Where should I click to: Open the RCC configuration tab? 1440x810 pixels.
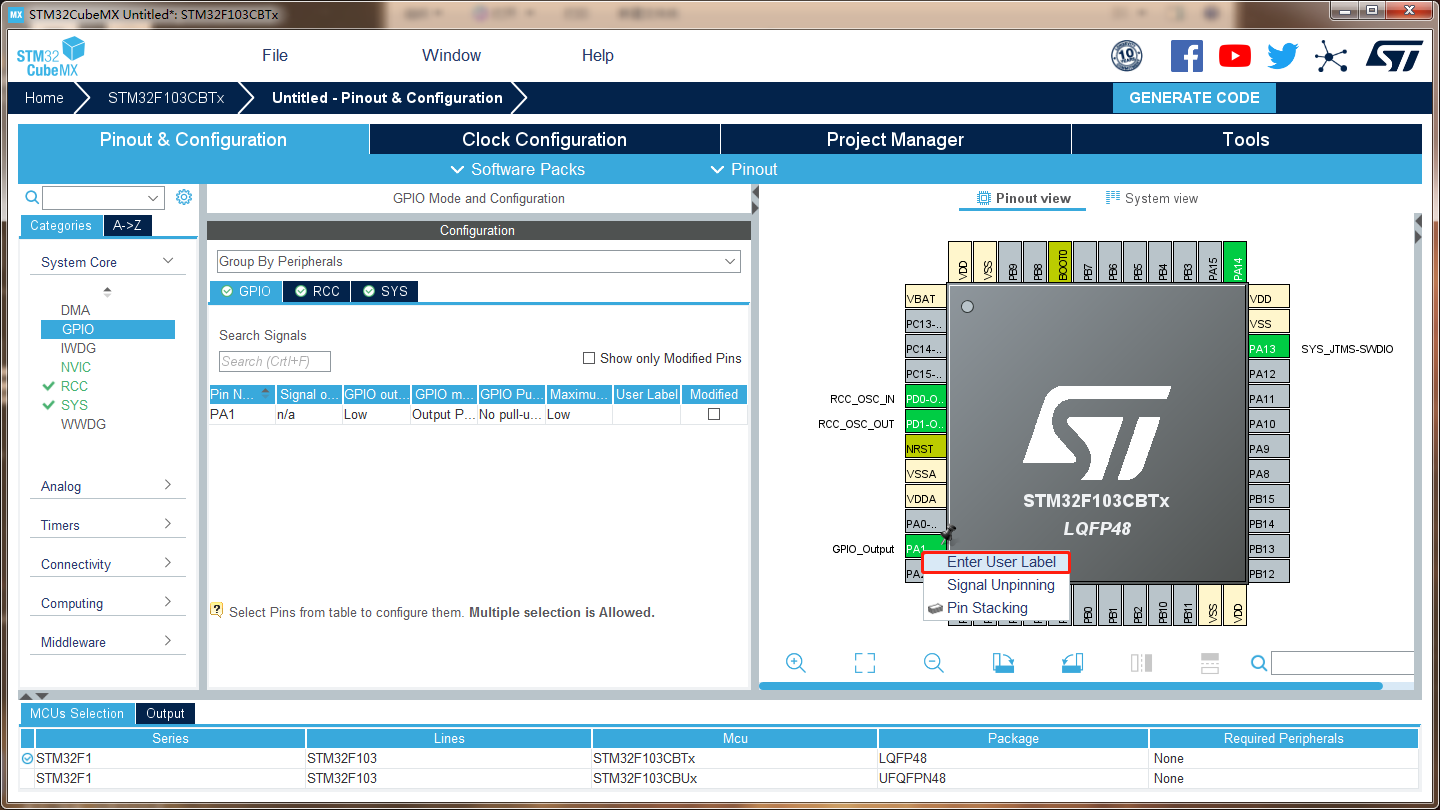click(316, 291)
